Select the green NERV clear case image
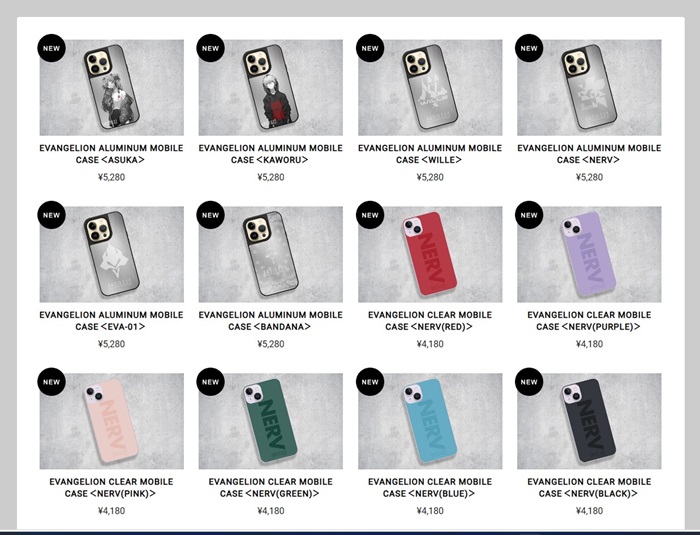 (x=271, y=421)
